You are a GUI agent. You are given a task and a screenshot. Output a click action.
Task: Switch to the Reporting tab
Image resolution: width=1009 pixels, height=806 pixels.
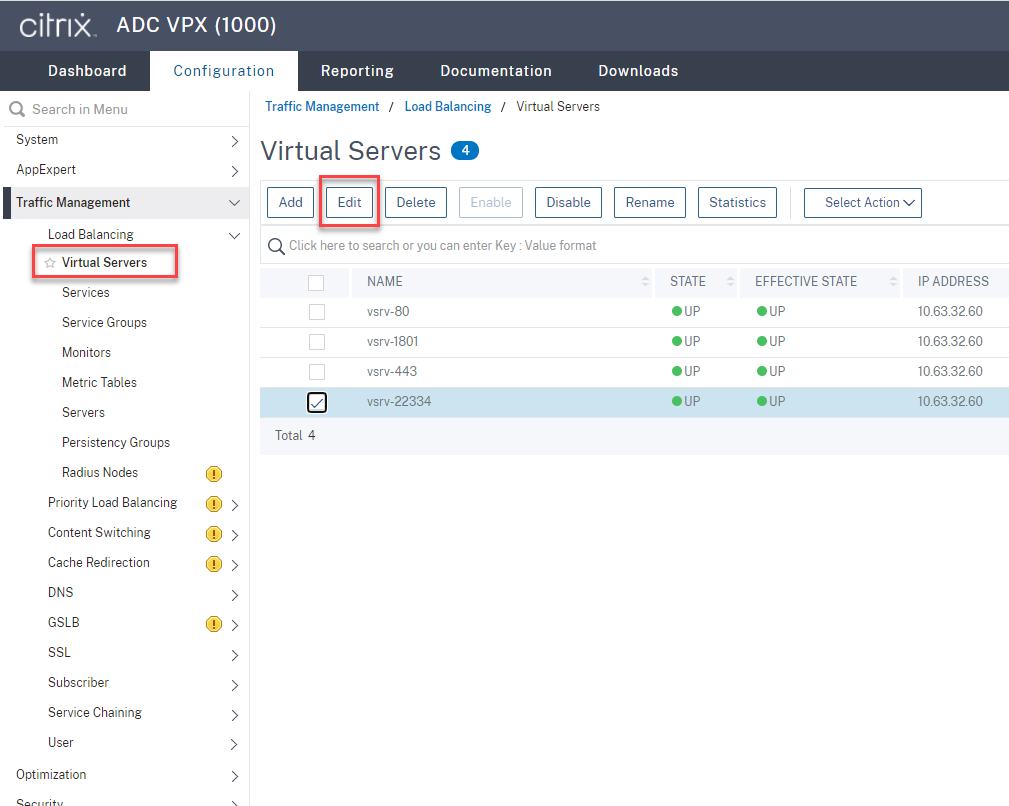(357, 71)
